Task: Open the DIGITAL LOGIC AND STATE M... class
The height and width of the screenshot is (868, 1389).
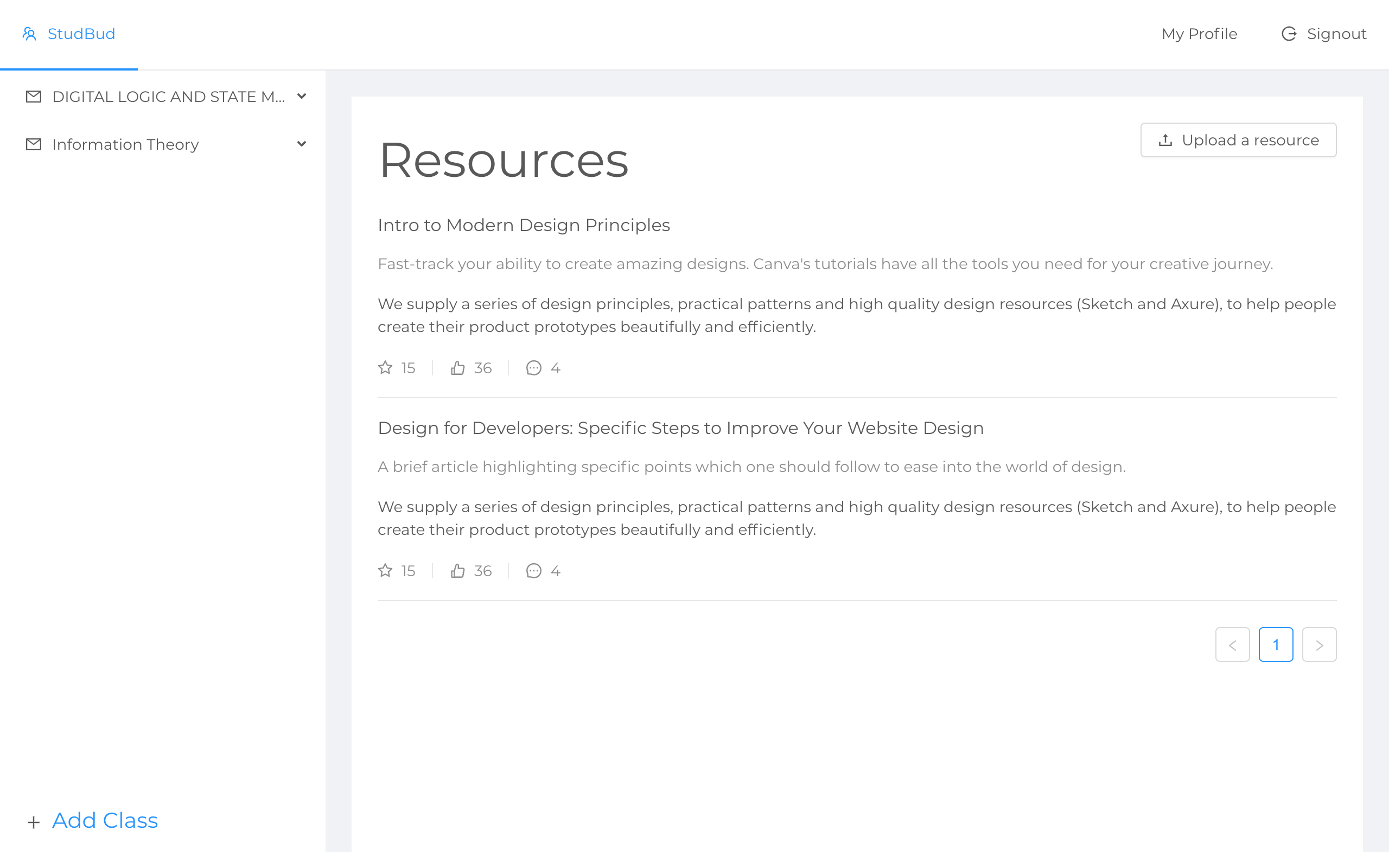Action: pos(168,97)
